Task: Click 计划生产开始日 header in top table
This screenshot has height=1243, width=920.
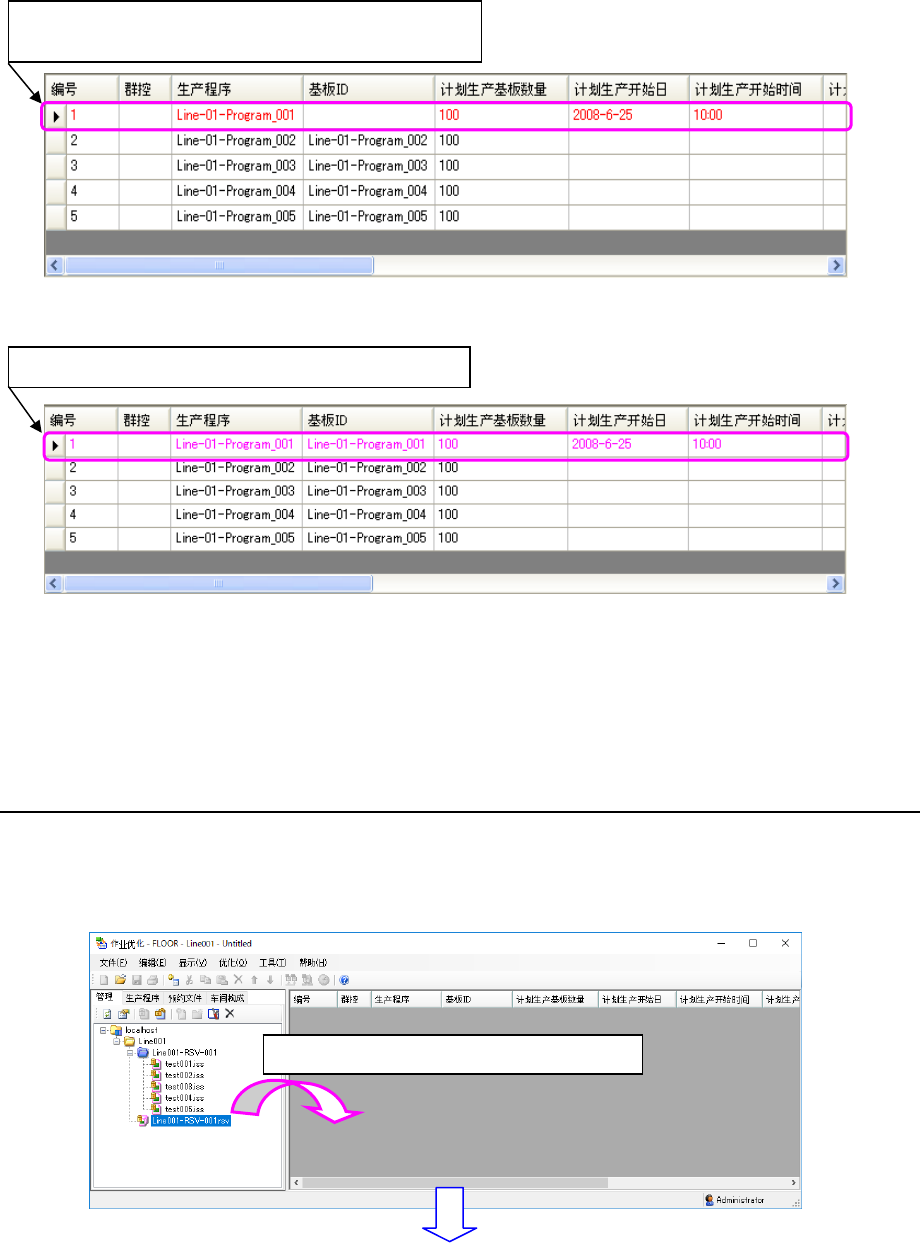Action: [627, 89]
